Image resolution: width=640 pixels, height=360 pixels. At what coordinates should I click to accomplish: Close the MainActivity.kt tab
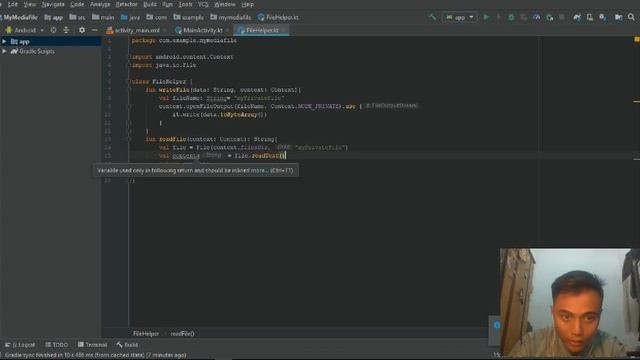click(x=228, y=30)
